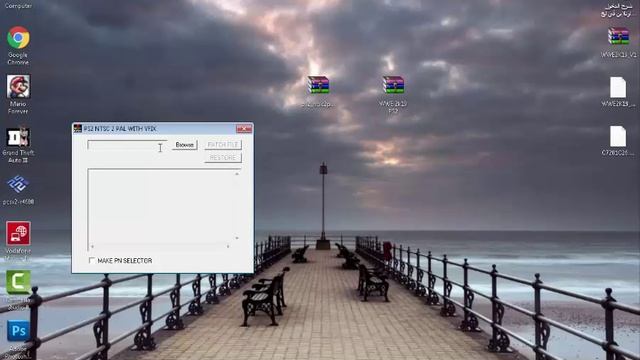Click the output box scroll-left arrow
This screenshot has height=360, width=640.
point(92,246)
